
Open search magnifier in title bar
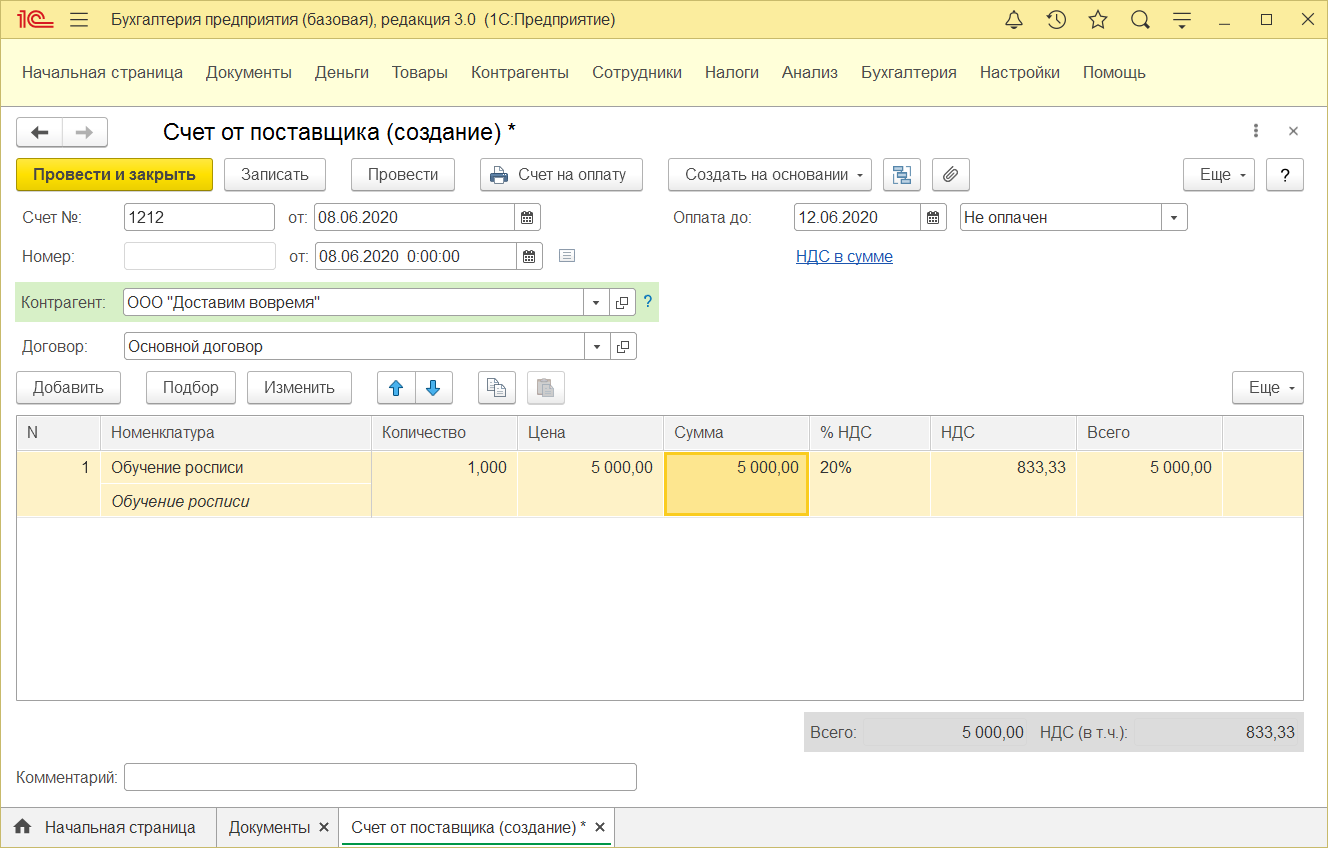tap(1140, 20)
